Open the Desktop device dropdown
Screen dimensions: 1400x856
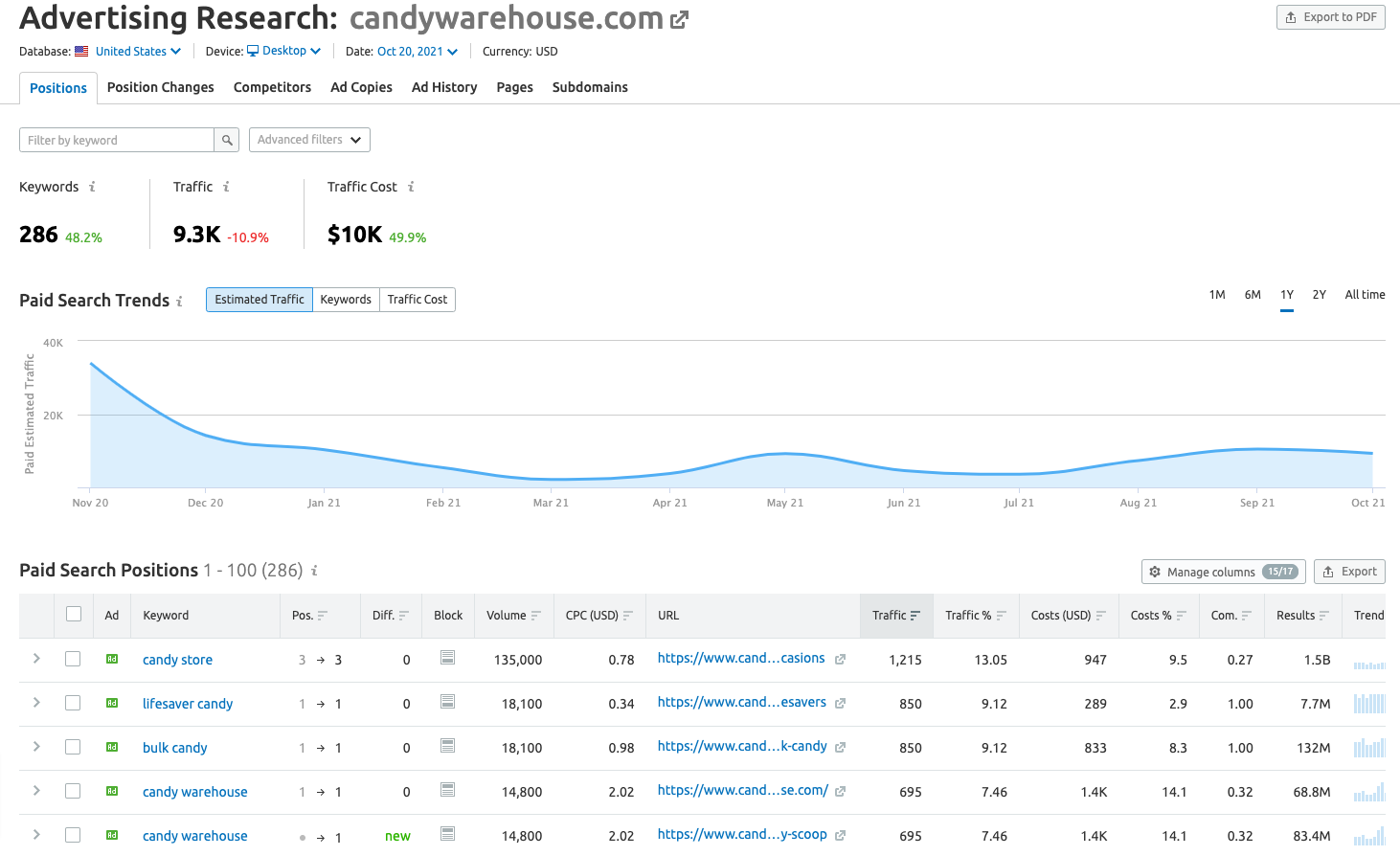pyautogui.click(x=284, y=51)
